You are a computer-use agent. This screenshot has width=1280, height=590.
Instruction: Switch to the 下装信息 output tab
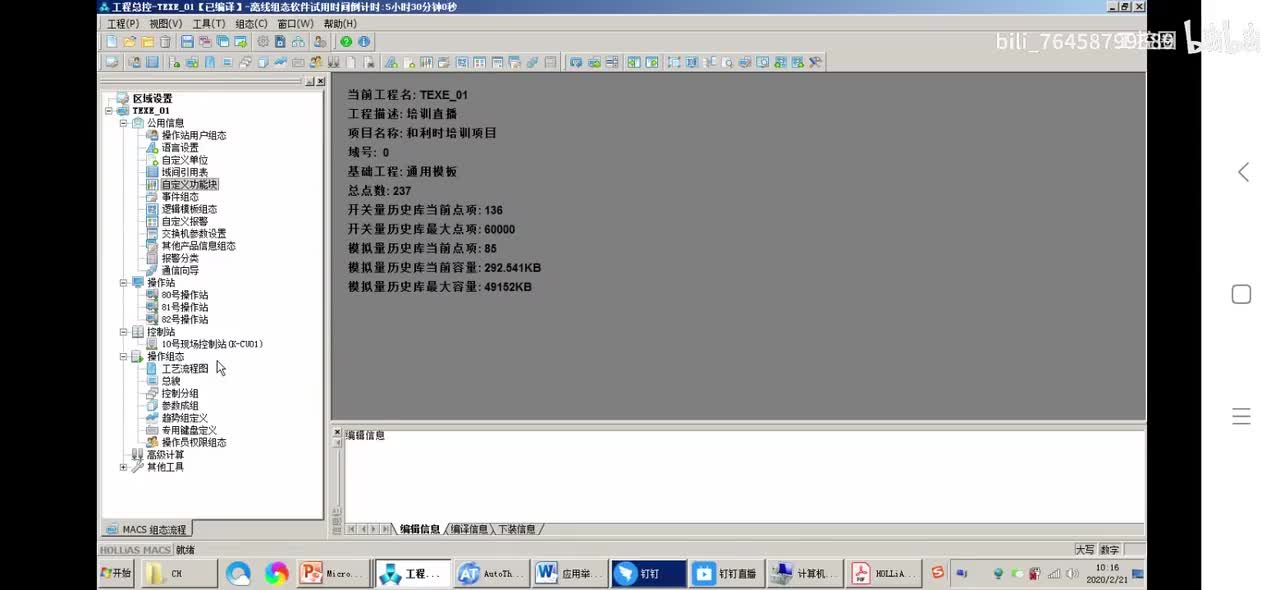(x=518, y=529)
